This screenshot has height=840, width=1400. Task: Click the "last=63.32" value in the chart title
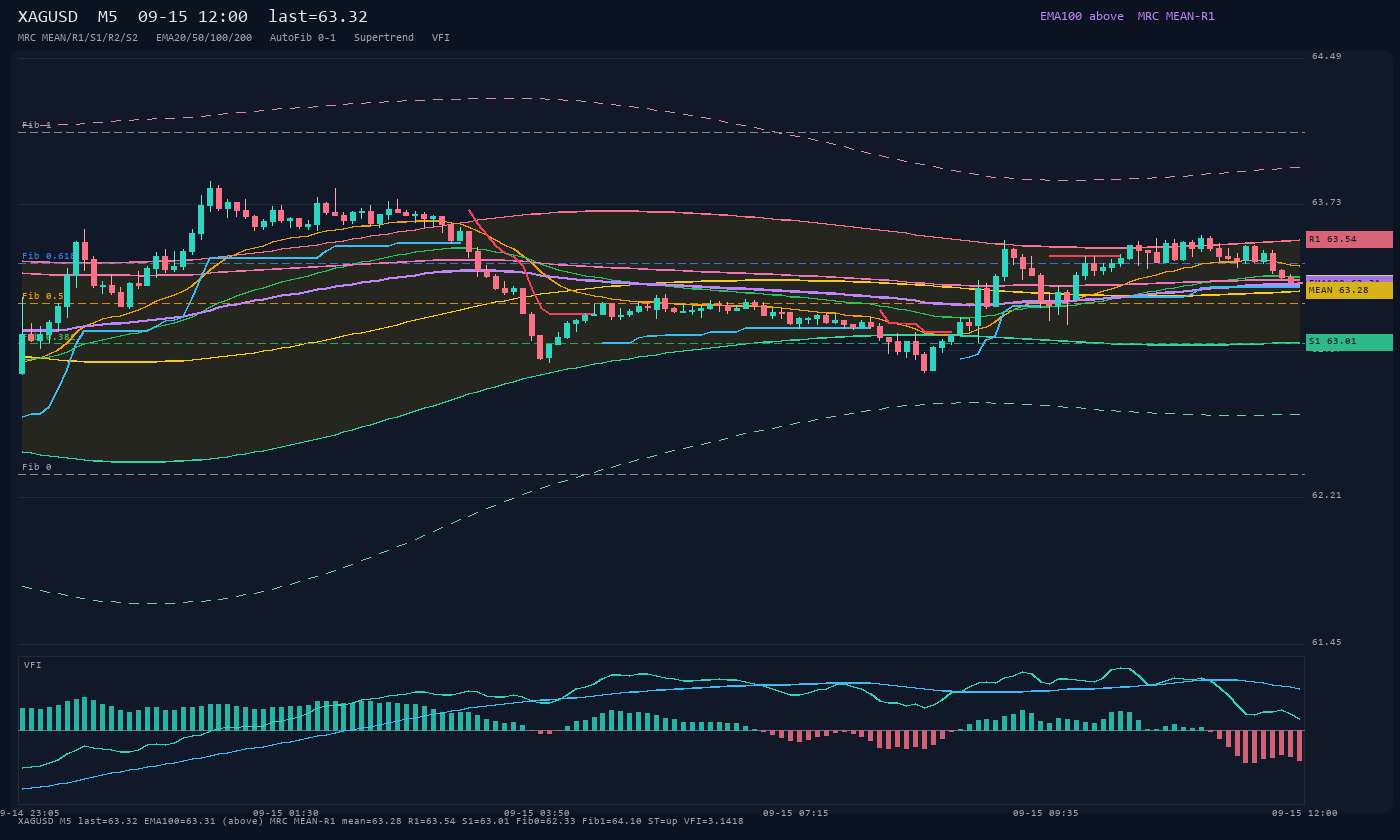[x=318, y=17]
